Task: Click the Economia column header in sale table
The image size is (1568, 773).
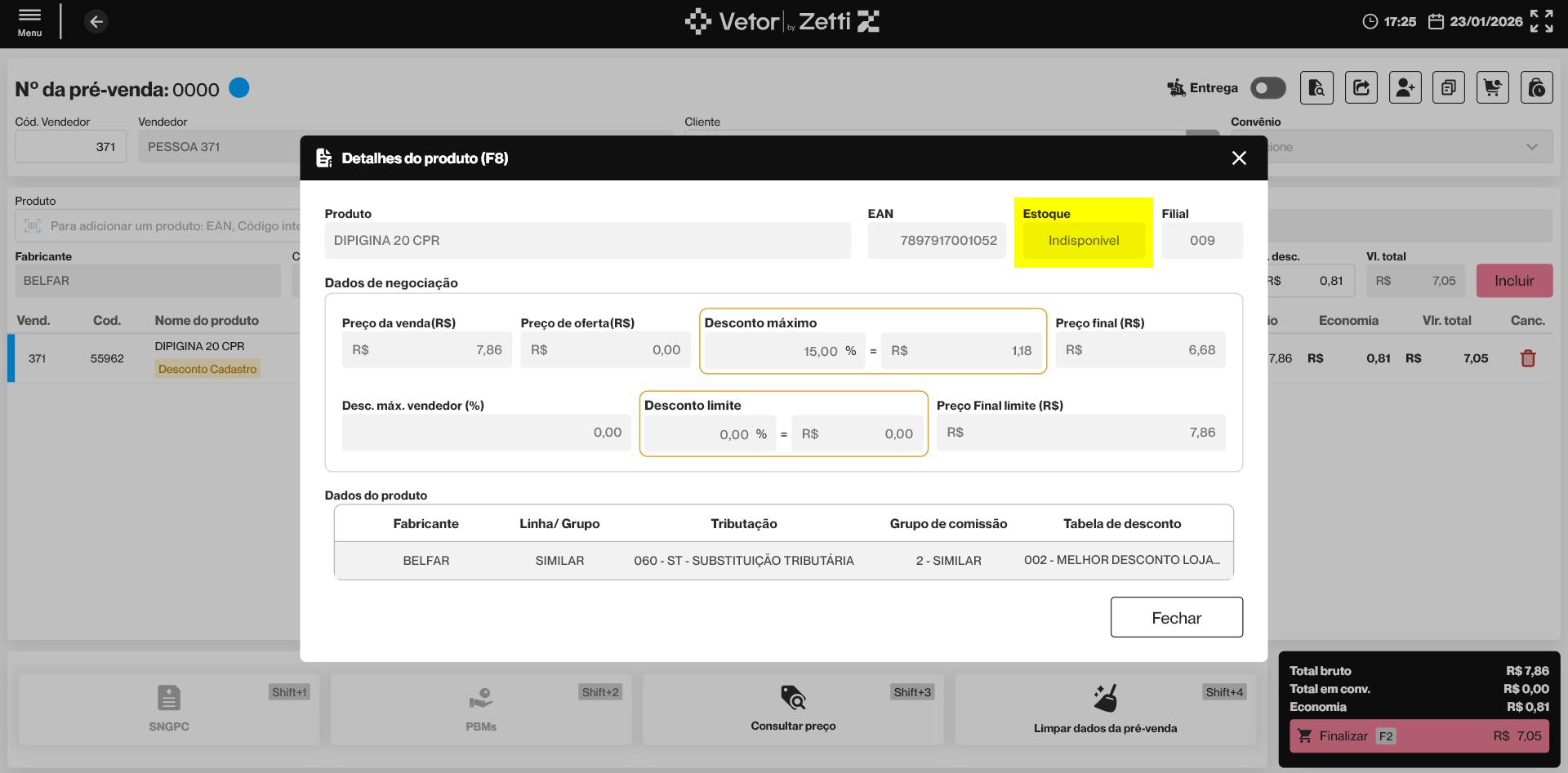Action: [x=1348, y=321]
